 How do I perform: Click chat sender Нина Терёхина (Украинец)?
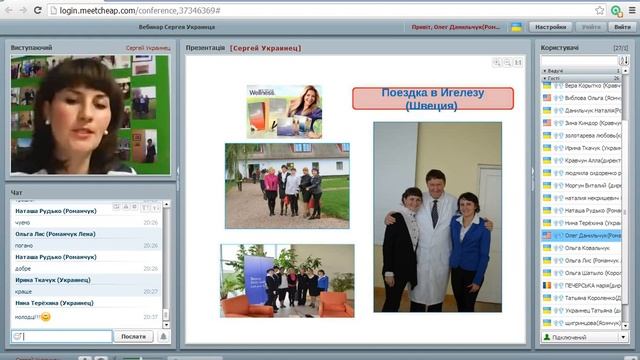pos(55,303)
